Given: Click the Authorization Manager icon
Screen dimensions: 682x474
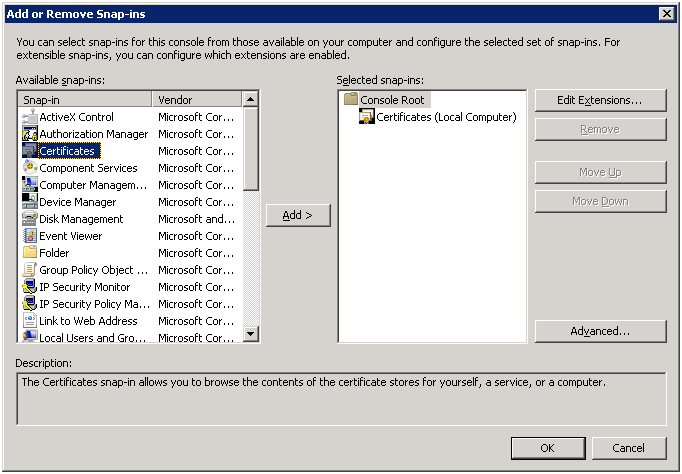Looking at the screenshot, I should coord(30,134).
